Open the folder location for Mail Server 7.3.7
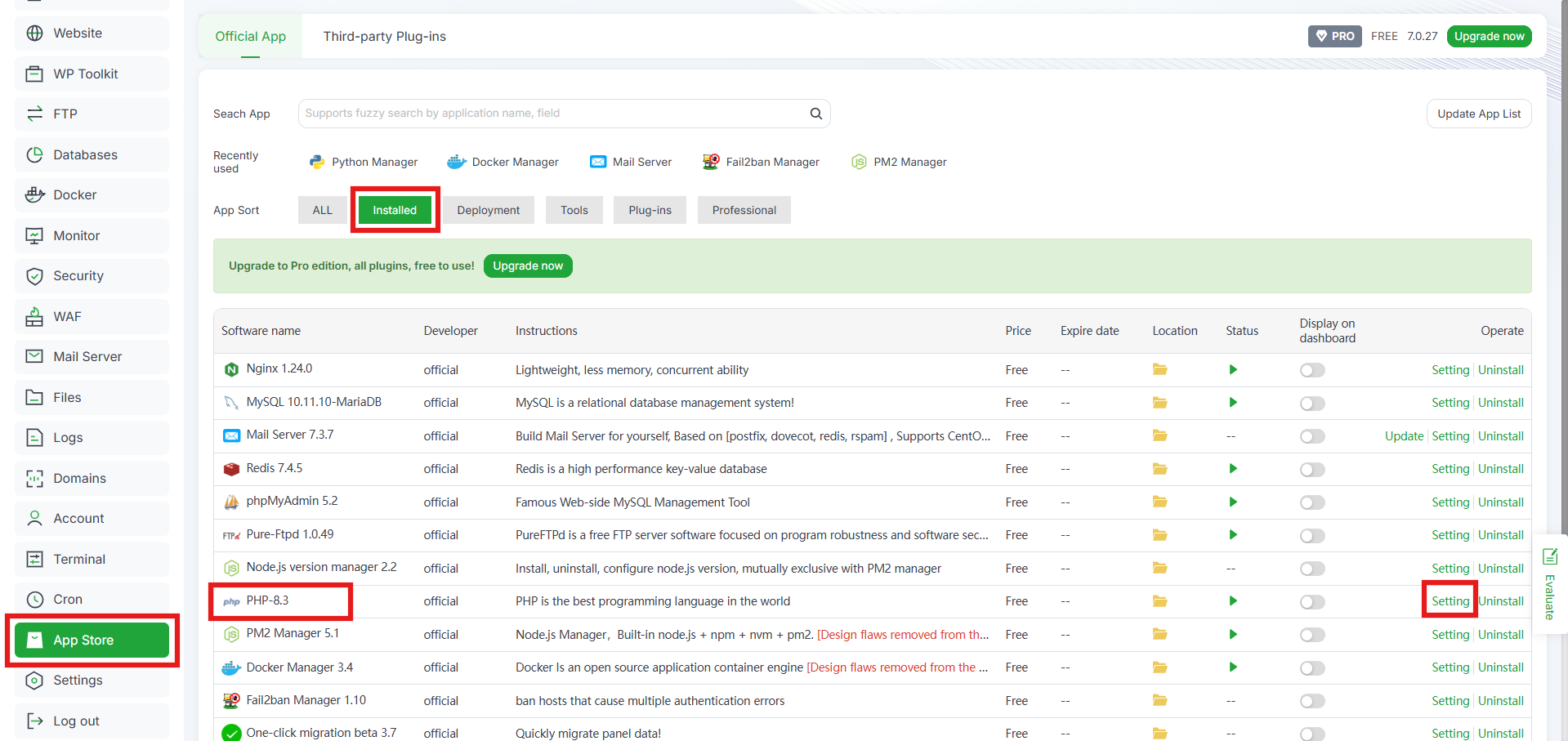 pos(1159,435)
